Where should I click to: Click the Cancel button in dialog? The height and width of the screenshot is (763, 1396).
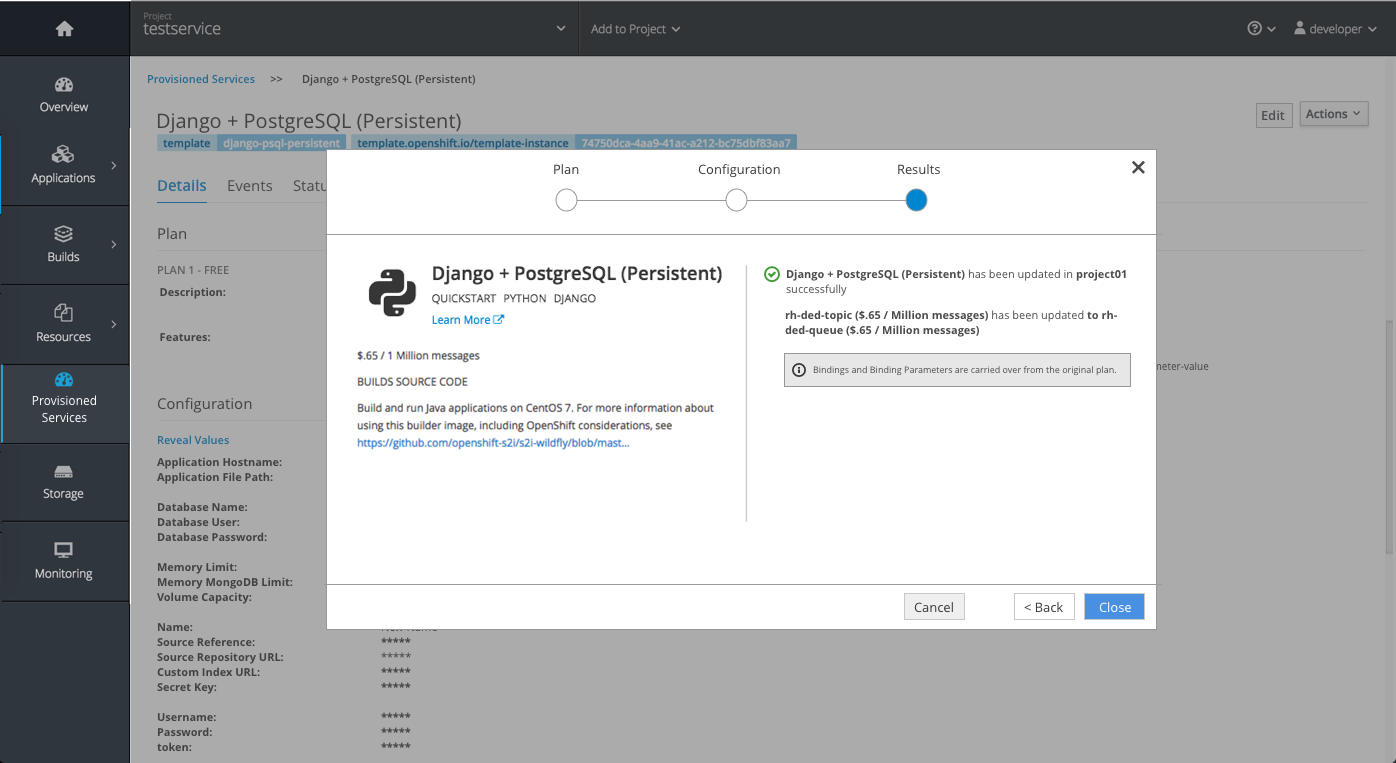coord(934,607)
